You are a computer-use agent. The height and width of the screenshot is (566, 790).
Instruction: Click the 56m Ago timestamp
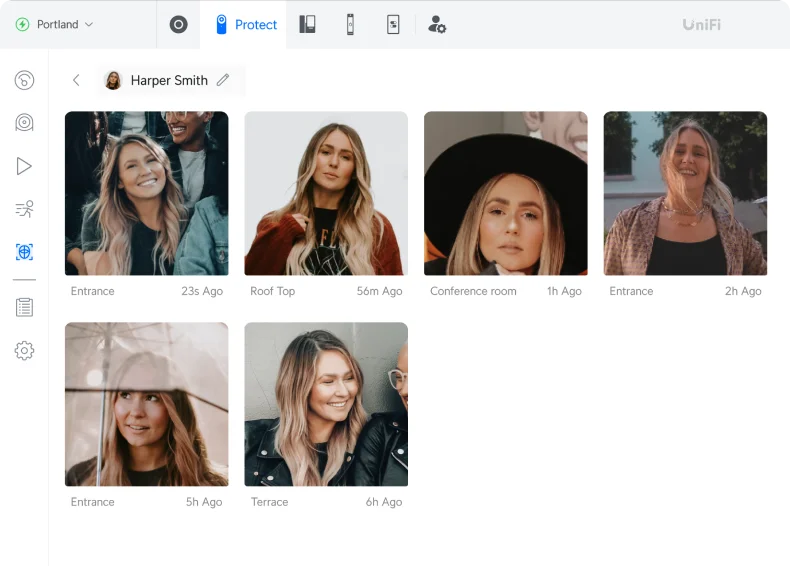tap(379, 291)
